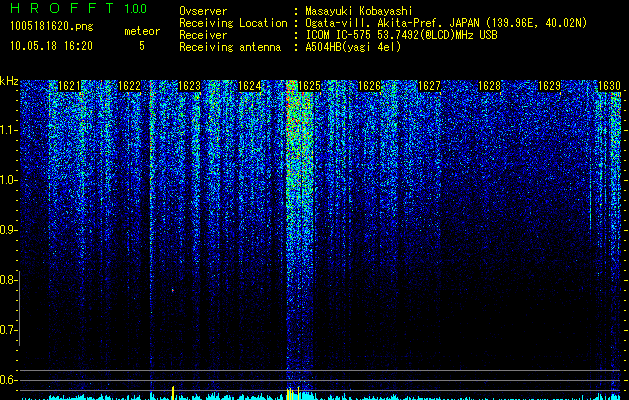The width and height of the screenshot is (629, 400).
Task: Click the 1627 time marker
Action: coord(429,86)
